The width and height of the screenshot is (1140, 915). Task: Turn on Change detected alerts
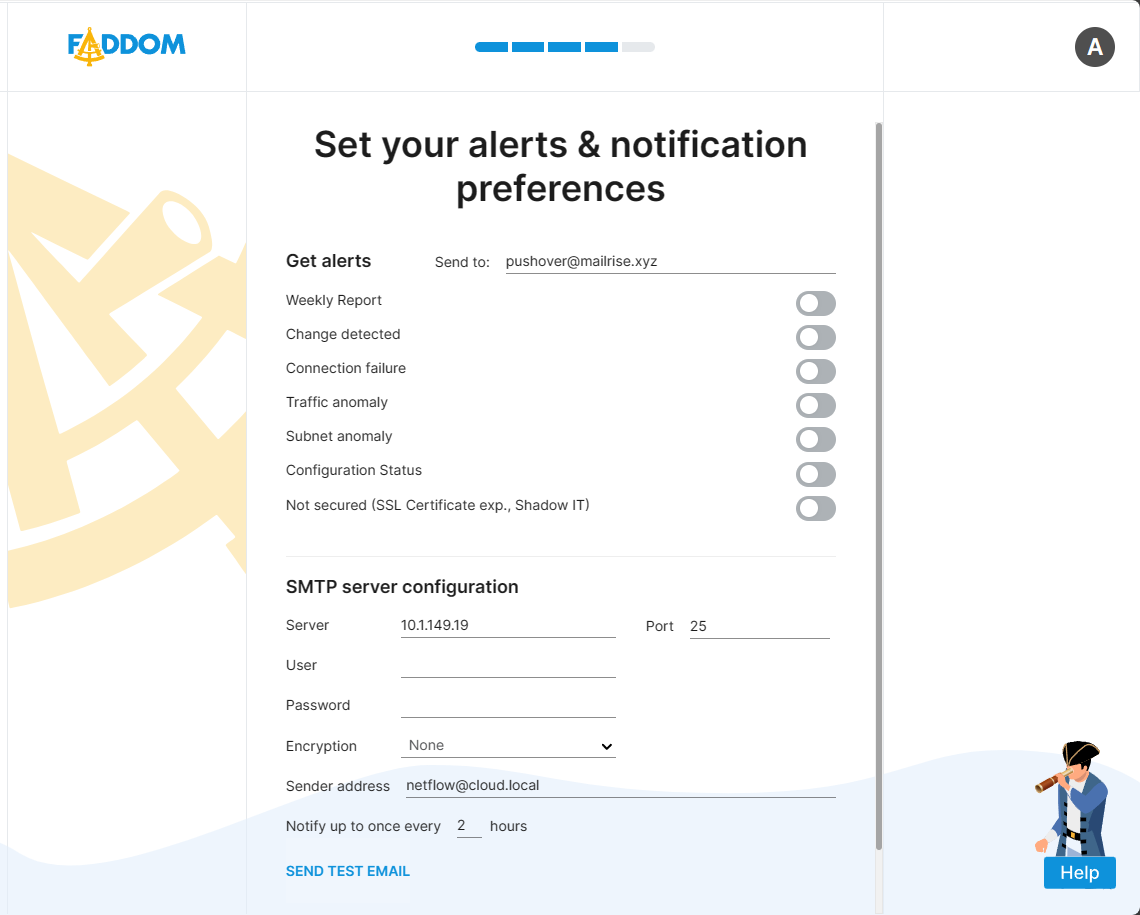(815, 338)
